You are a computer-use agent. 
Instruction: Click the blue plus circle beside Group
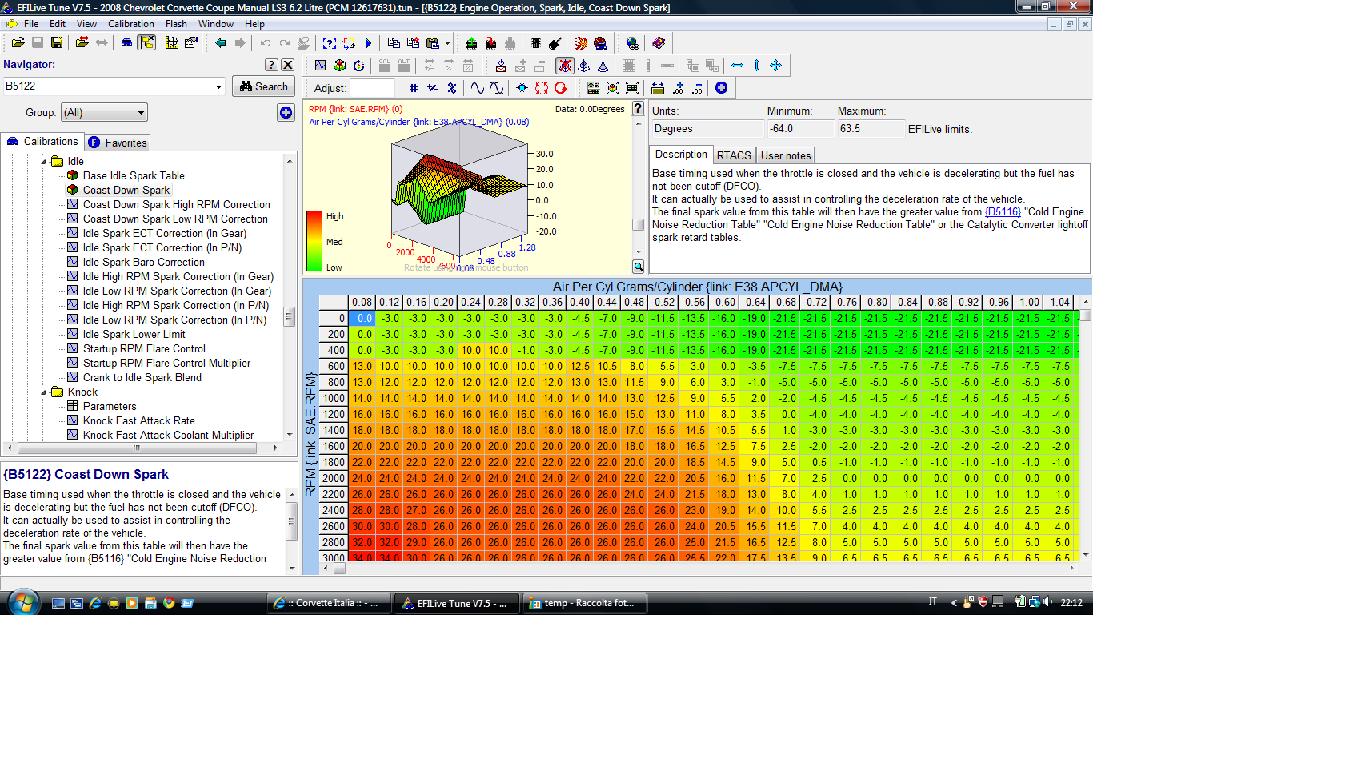click(x=285, y=113)
